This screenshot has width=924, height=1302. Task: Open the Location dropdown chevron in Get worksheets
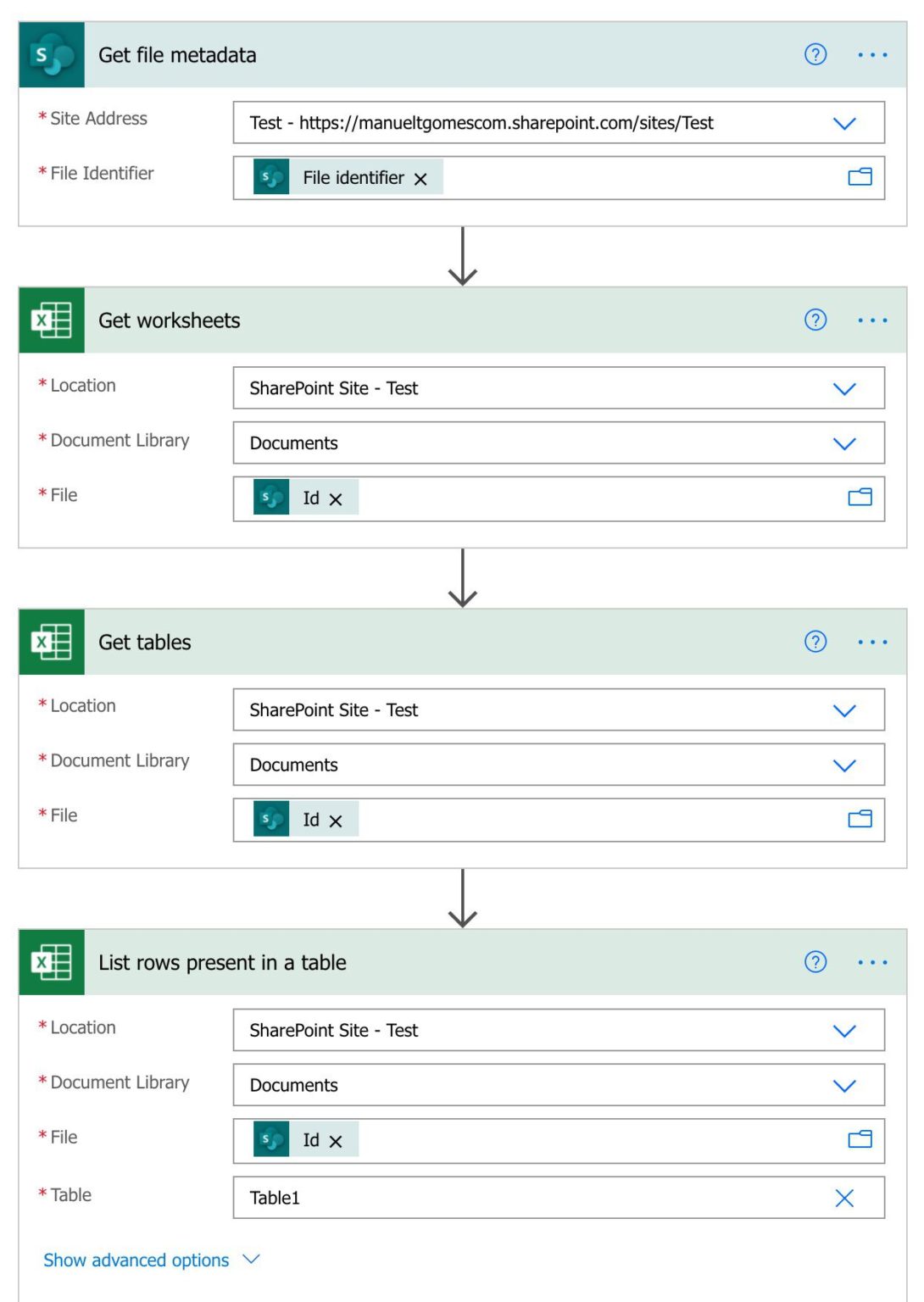click(844, 388)
